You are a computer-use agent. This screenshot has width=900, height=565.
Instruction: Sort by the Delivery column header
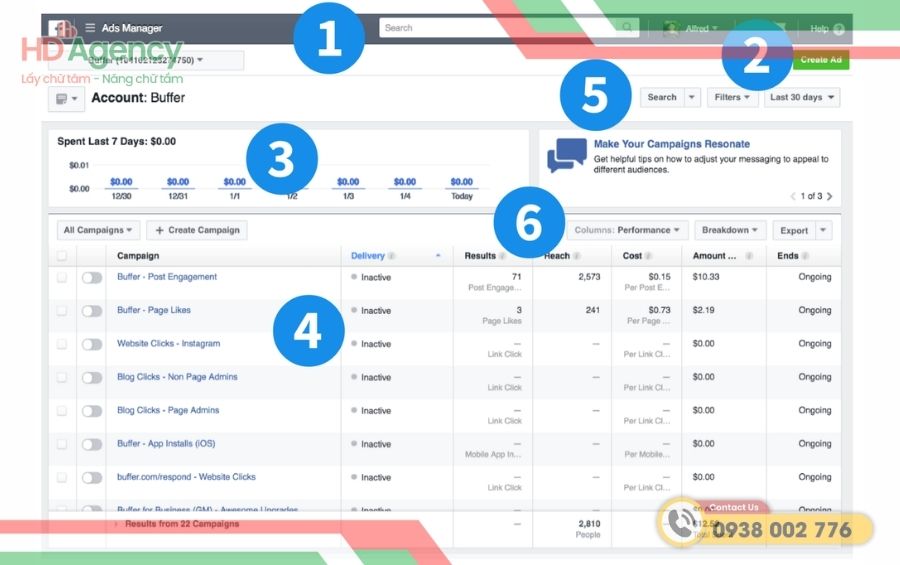click(367, 256)
